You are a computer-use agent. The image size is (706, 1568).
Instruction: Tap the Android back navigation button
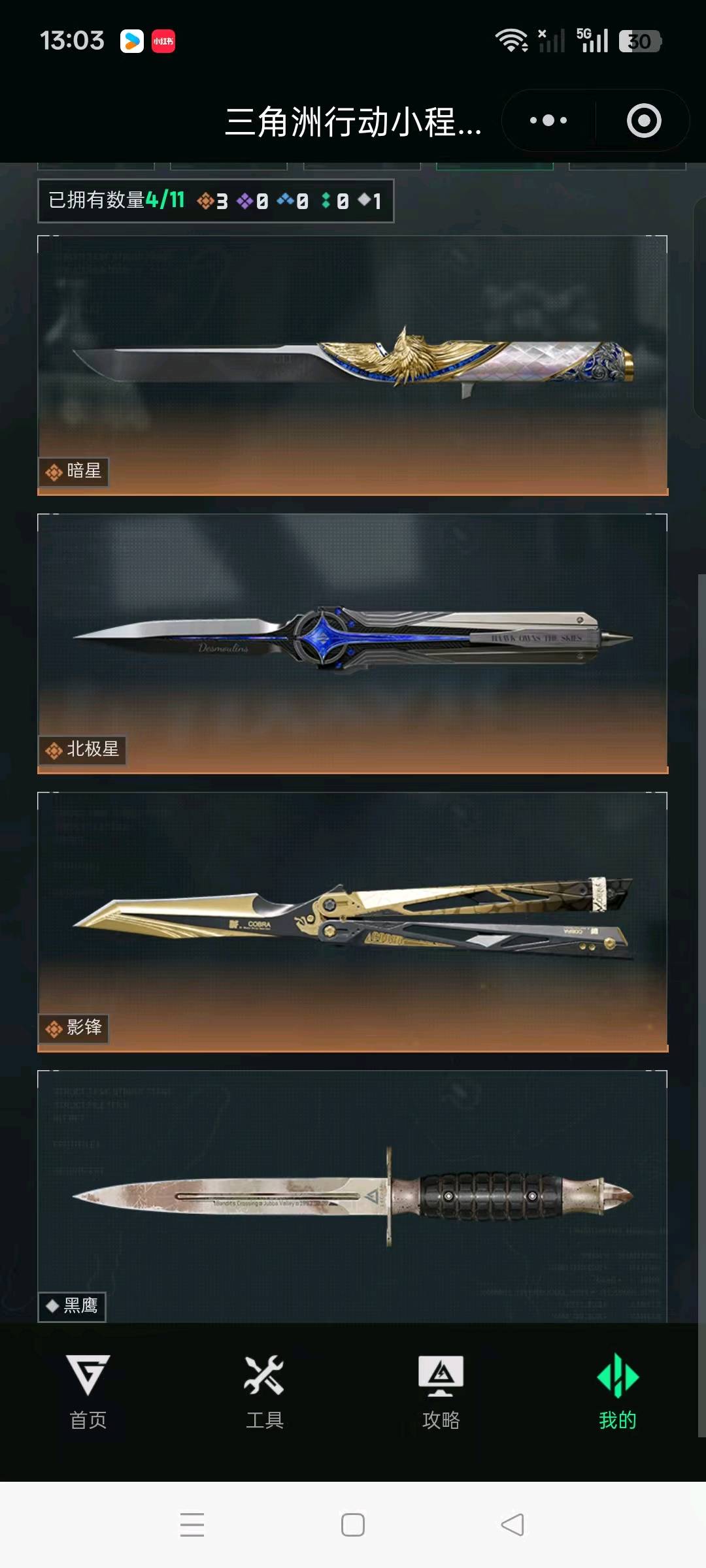coord(513,1525)
